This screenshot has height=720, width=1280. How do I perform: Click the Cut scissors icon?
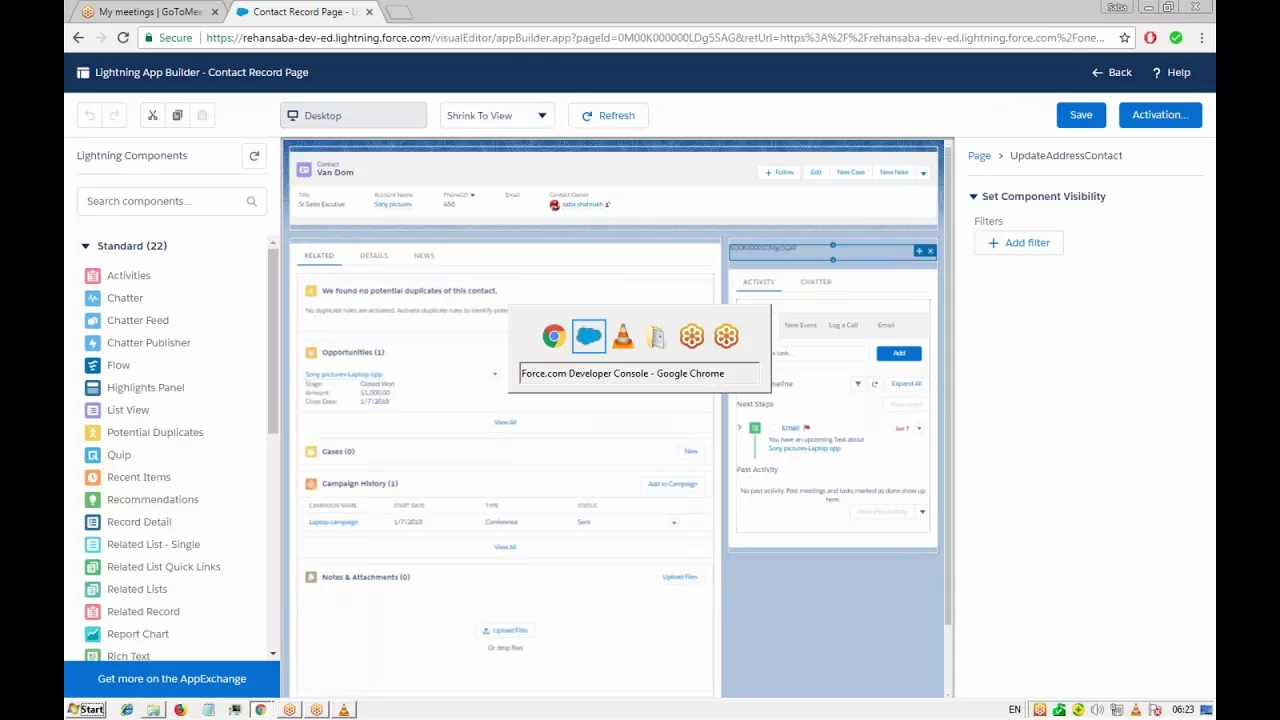153,116
